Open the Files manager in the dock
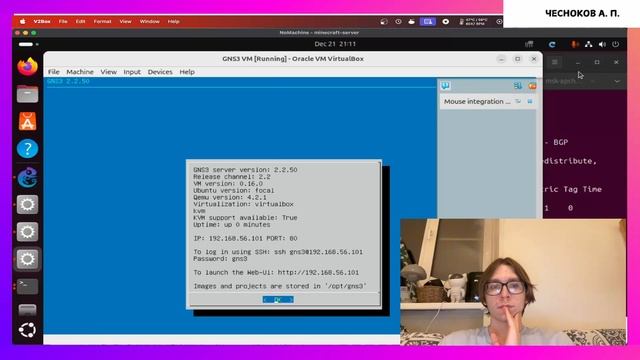Viewport: 640px width, 360px height. pyautogui.click(x=27, y=94)
